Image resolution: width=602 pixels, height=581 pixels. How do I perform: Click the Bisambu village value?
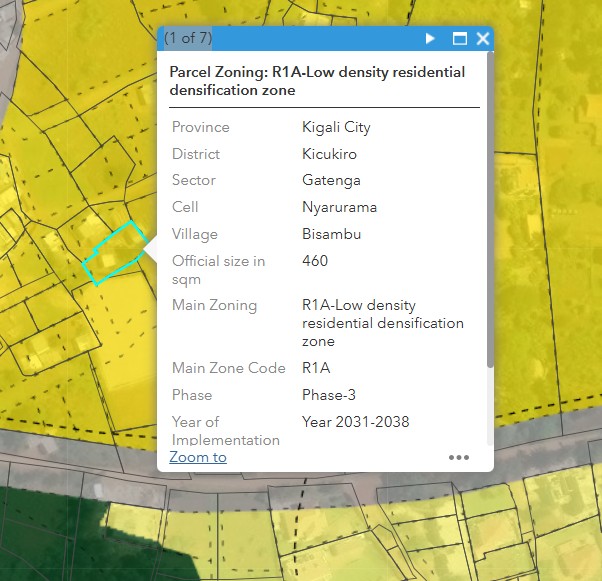332,234
